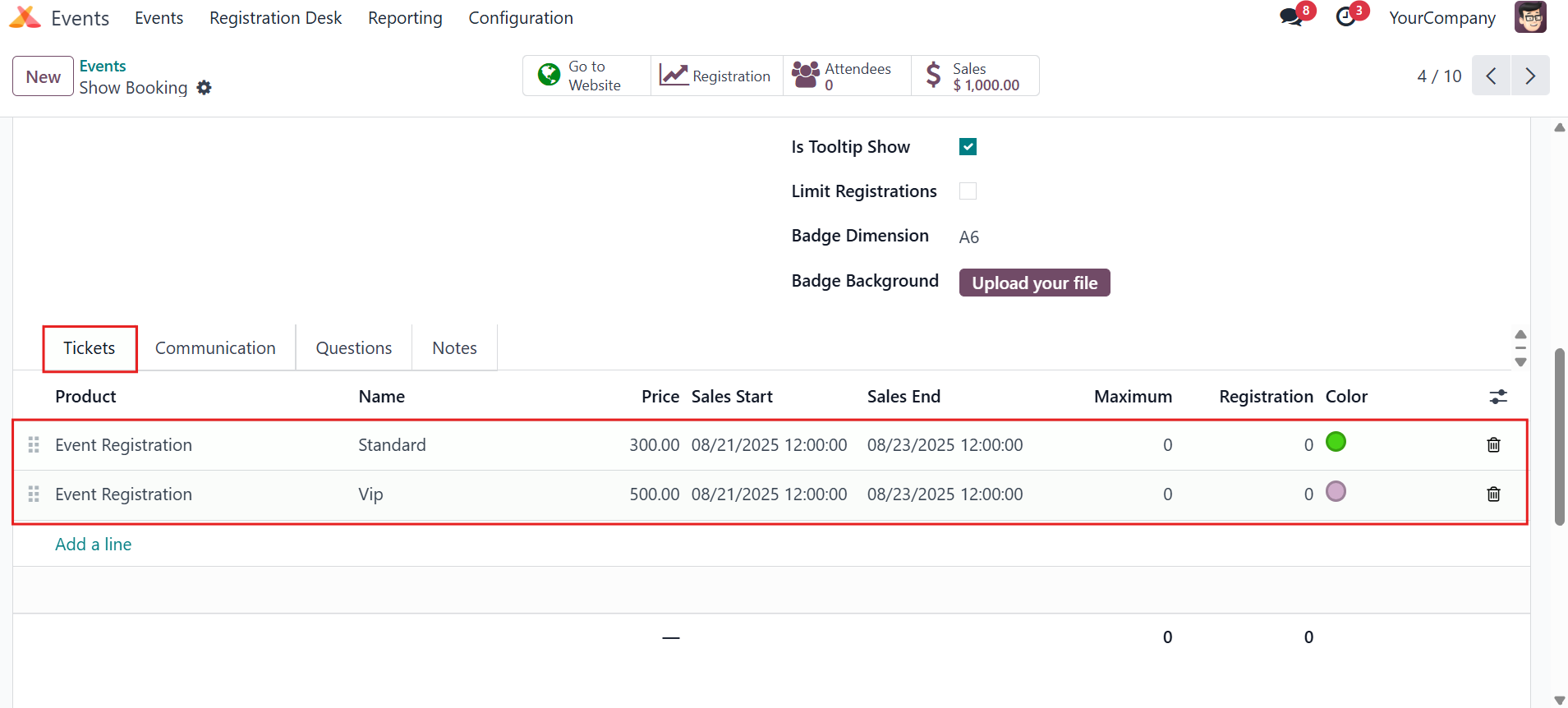Click the gear icon beside Show Booking
The image size is (1568, 708).
point(205,88)
